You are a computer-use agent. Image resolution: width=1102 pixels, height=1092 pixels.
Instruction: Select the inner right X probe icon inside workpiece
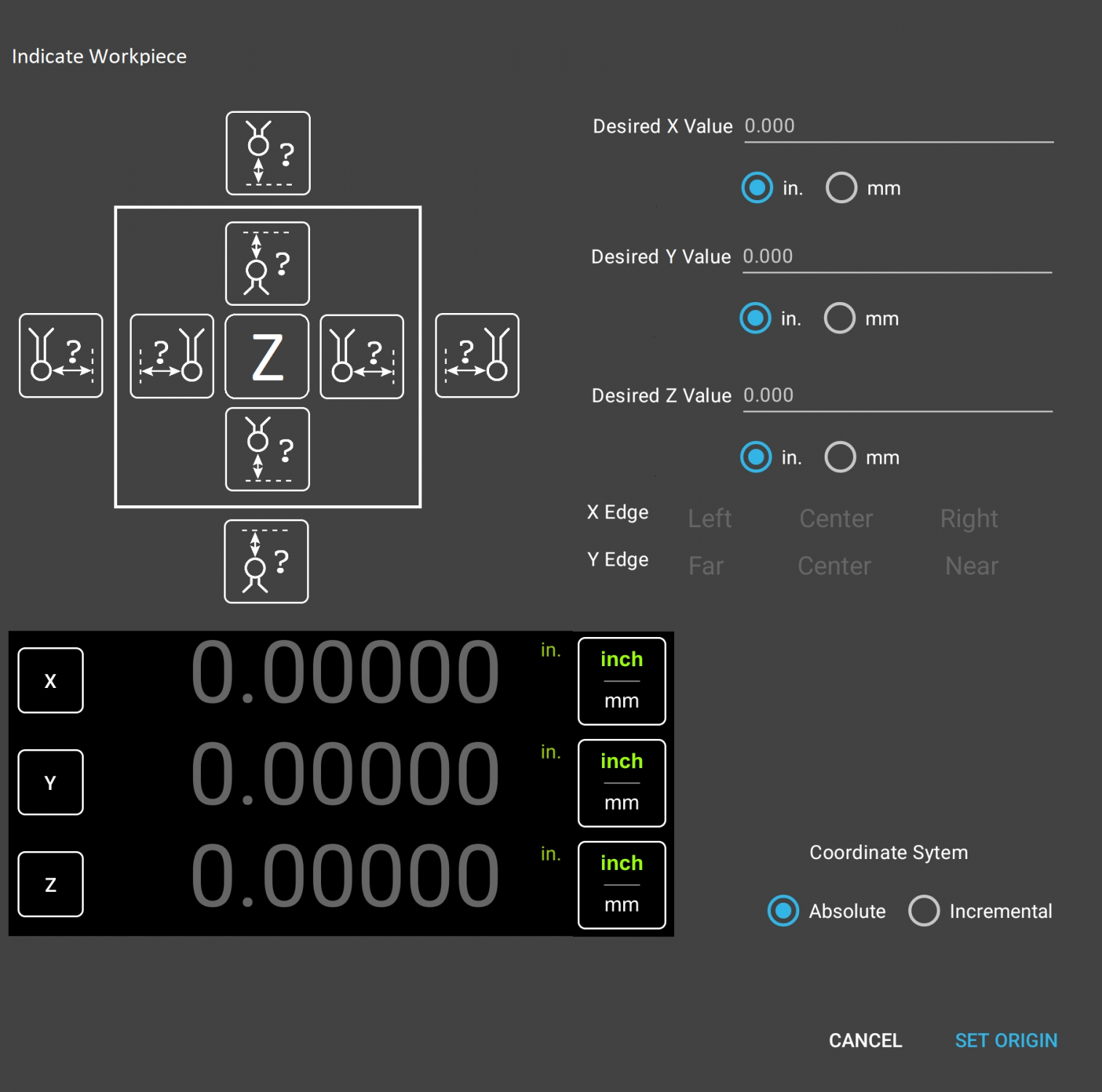(362, 357)
